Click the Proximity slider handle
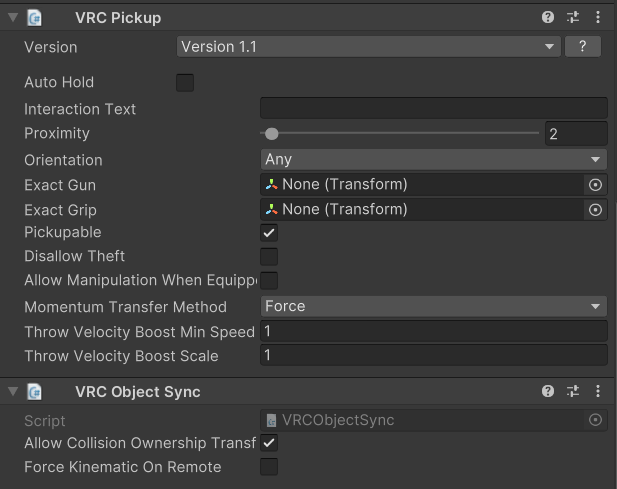 (x=272, y=133)
